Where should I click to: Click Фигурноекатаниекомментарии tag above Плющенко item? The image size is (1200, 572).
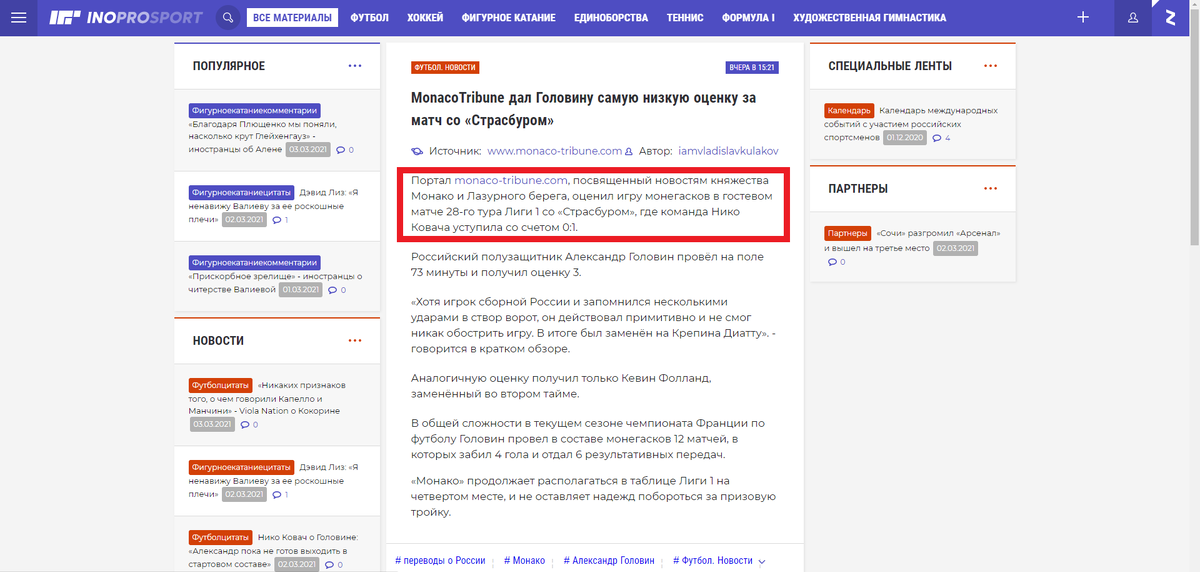pos(254,111)
